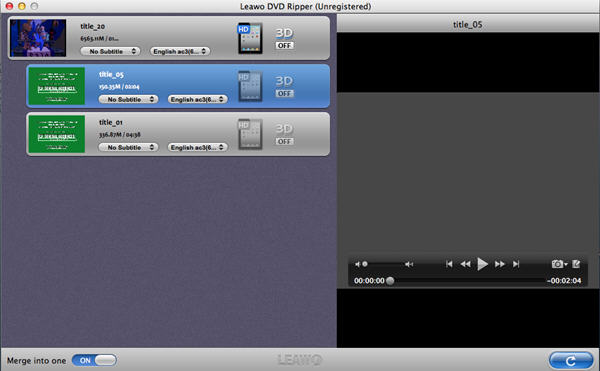The height and width of the screenshot is (371, 600).
Task: Click the edit video icon in the player
Action: coord(576,264)
